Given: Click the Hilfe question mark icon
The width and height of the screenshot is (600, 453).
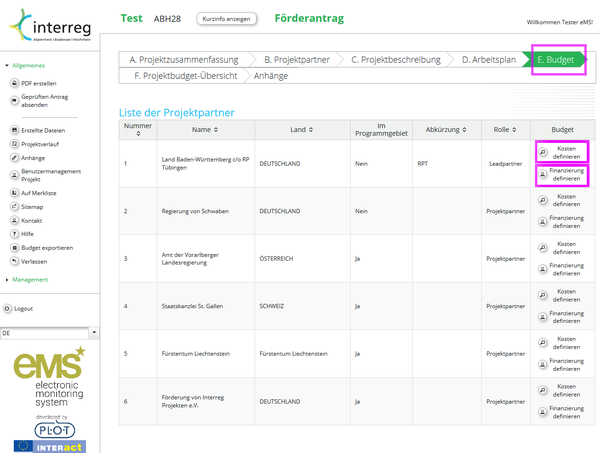Looking at the screenshot, I should pyautogui.click(x=12, y=233).
